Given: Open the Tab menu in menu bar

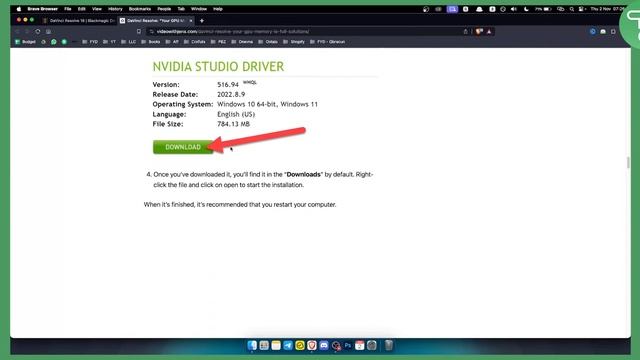Looking at the screenshot, I should (x=181, y=9).
